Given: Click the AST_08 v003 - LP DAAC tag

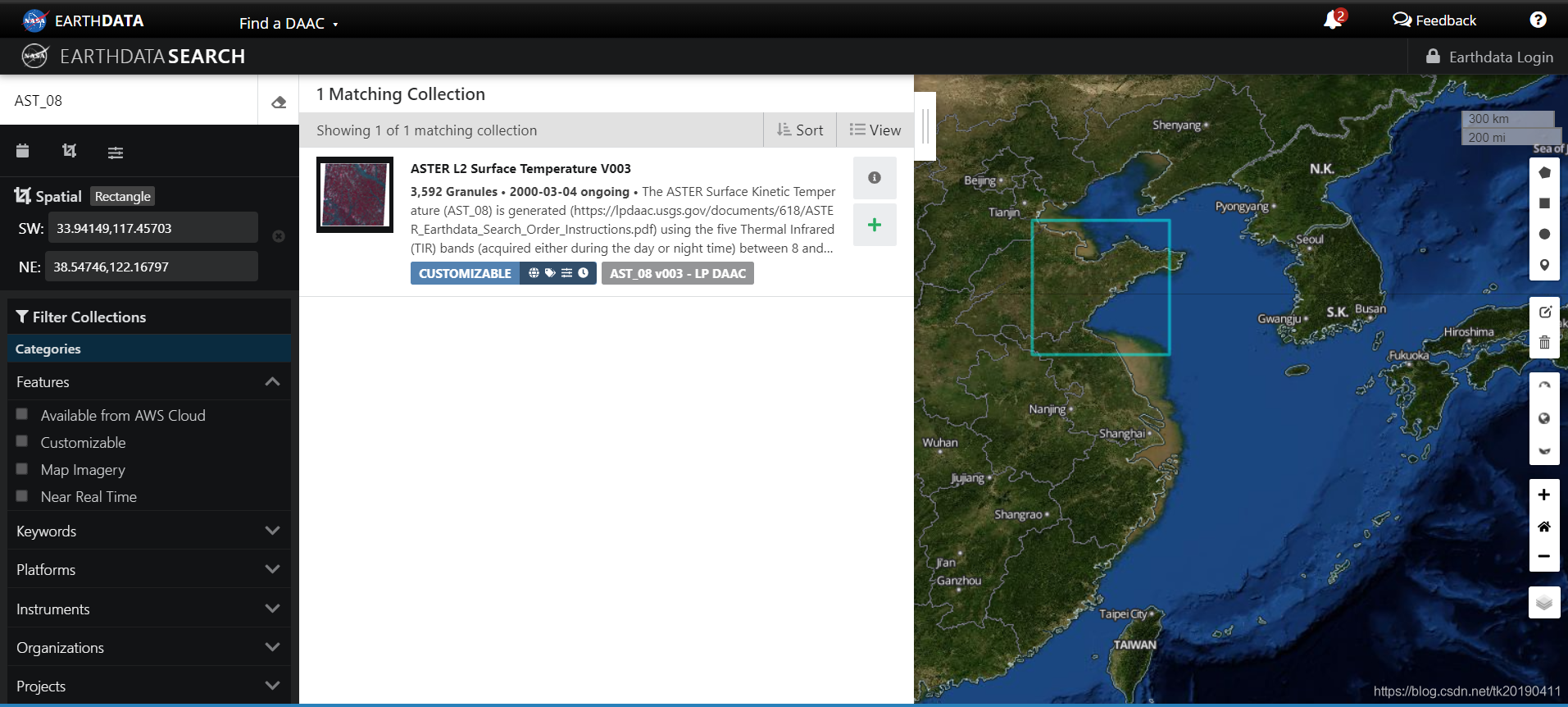Looking at the screenshot, I should click(x=678, y=273).
